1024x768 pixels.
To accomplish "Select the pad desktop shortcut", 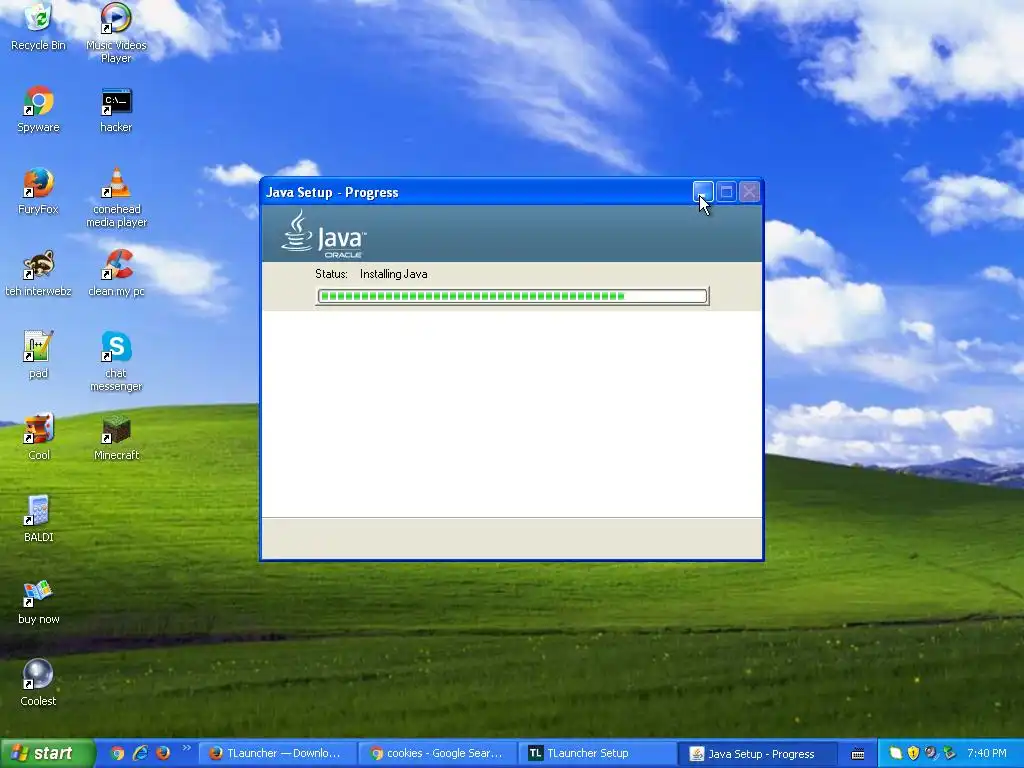I will 38,355.
